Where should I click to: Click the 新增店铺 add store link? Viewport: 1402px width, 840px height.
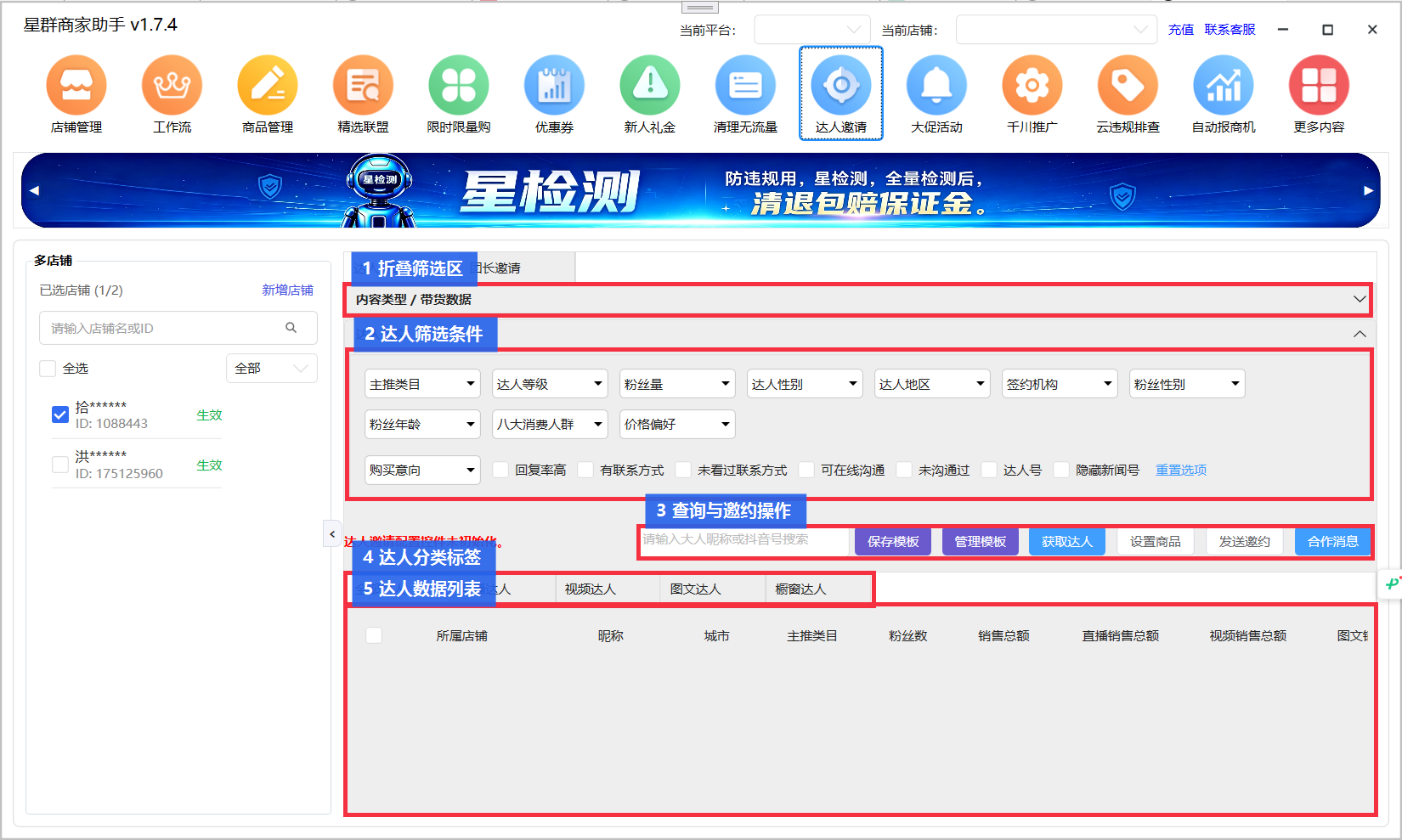(x=287, y=290)
